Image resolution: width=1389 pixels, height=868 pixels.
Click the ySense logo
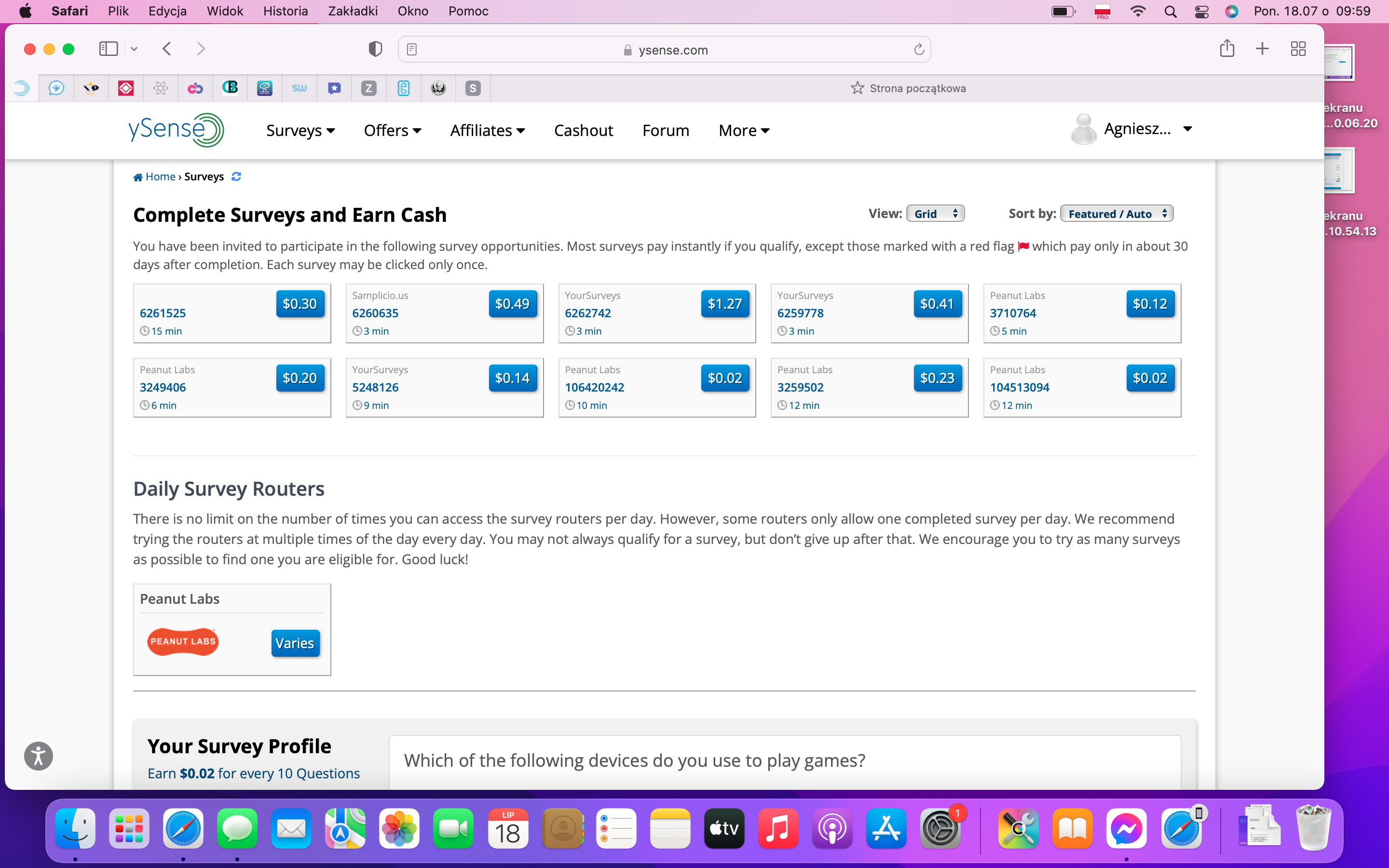(176, 130)
